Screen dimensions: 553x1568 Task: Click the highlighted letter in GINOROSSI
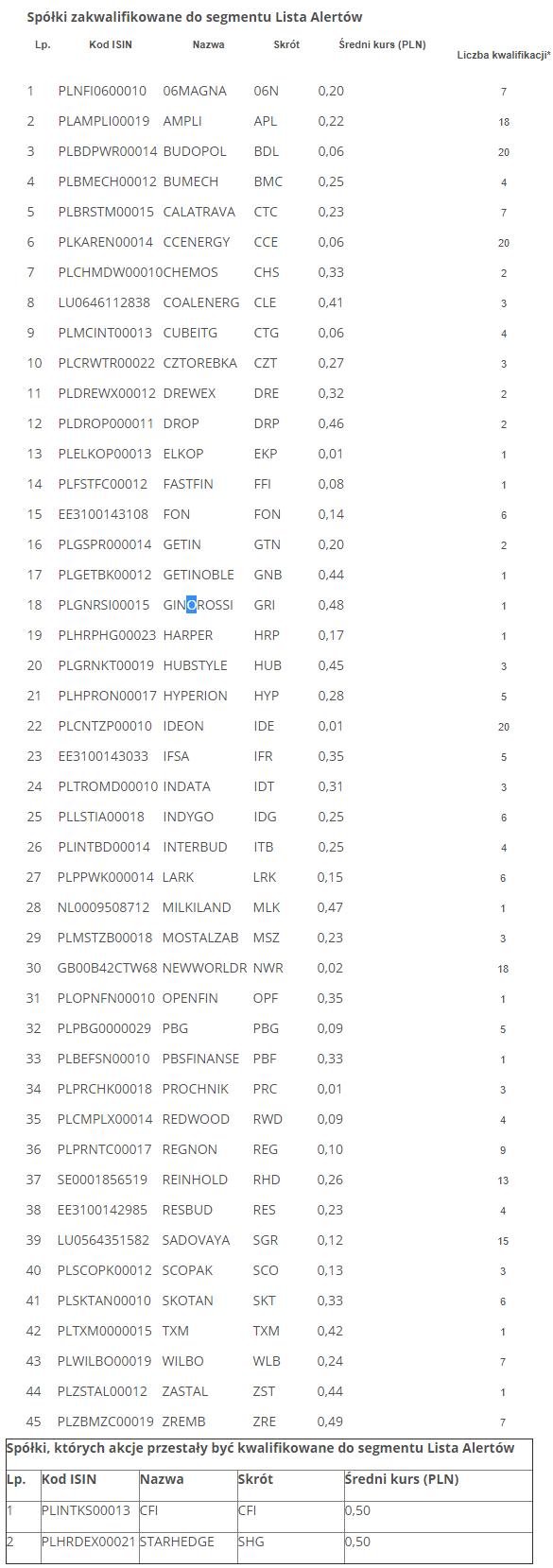[x=192, y=605]
